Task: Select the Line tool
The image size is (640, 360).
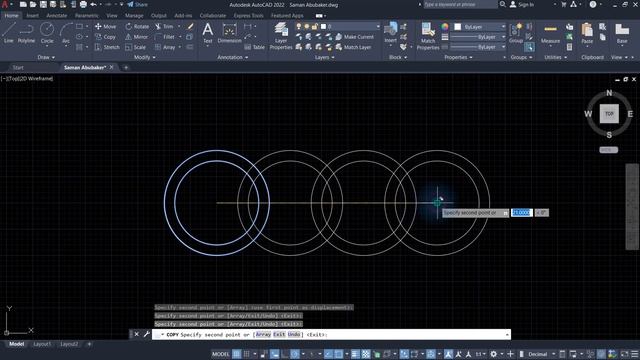Action: click(x=9, y=33)
